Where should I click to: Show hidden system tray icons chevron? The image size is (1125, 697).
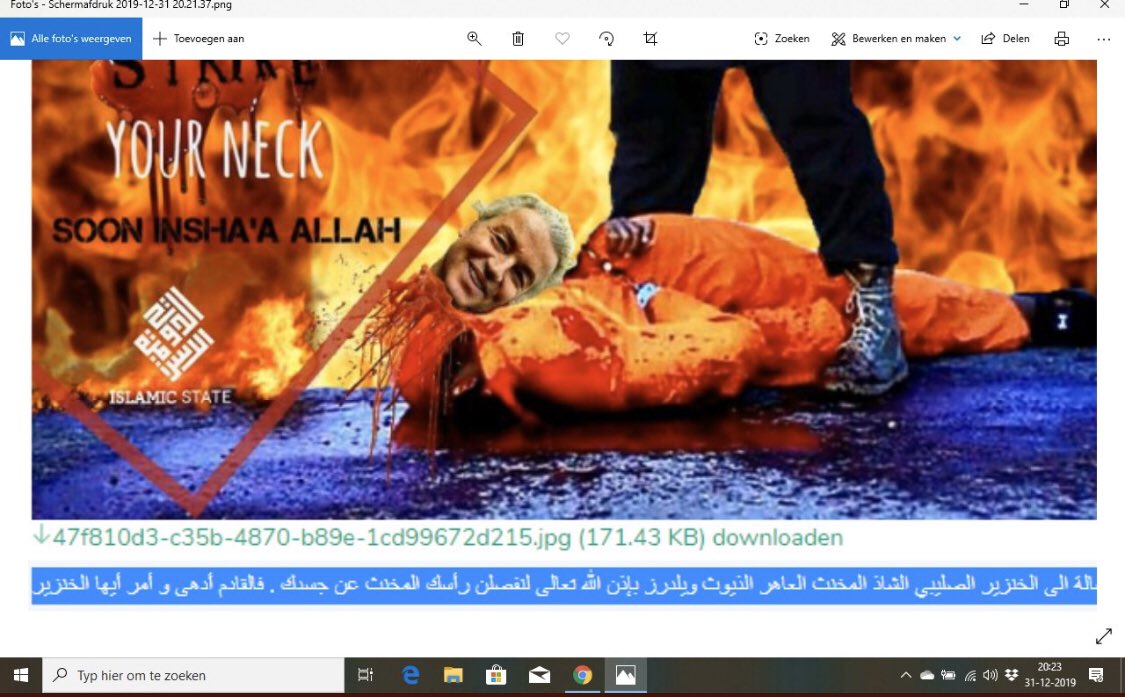click(x=906, y=675)
